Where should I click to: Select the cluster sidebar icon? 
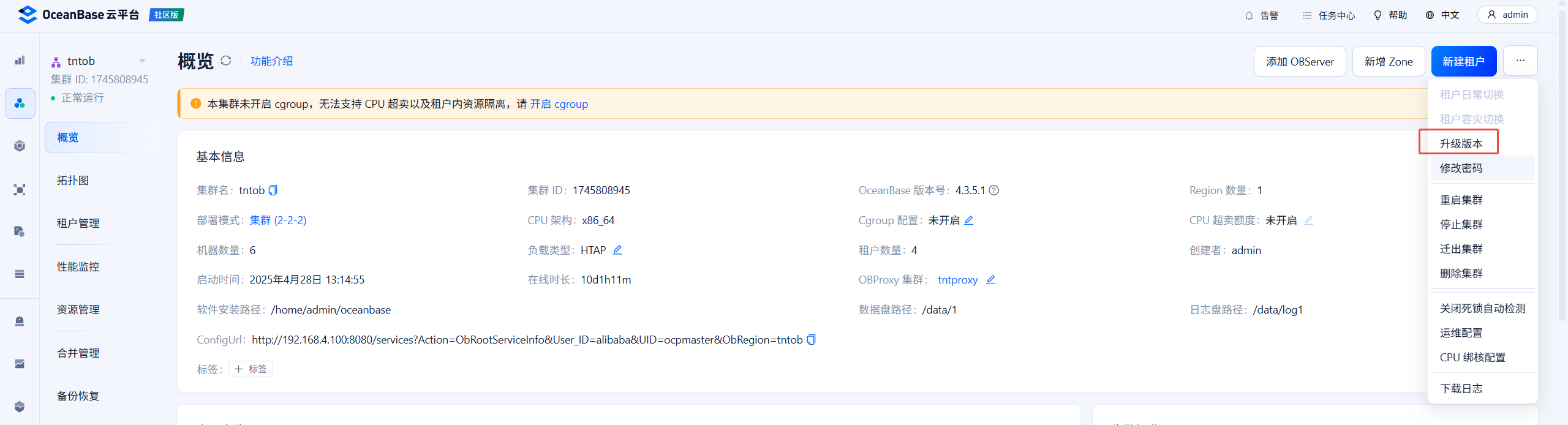(x=20, y=103)
